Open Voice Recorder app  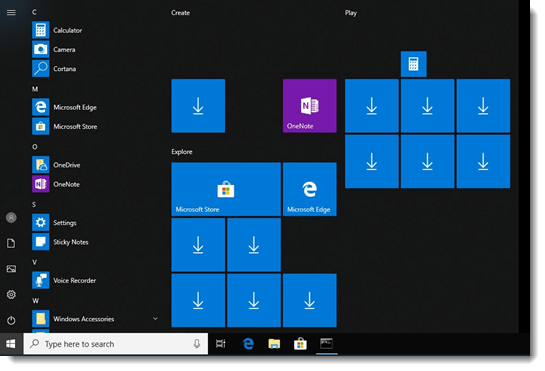pyautogui.click(x=64, y=280)
